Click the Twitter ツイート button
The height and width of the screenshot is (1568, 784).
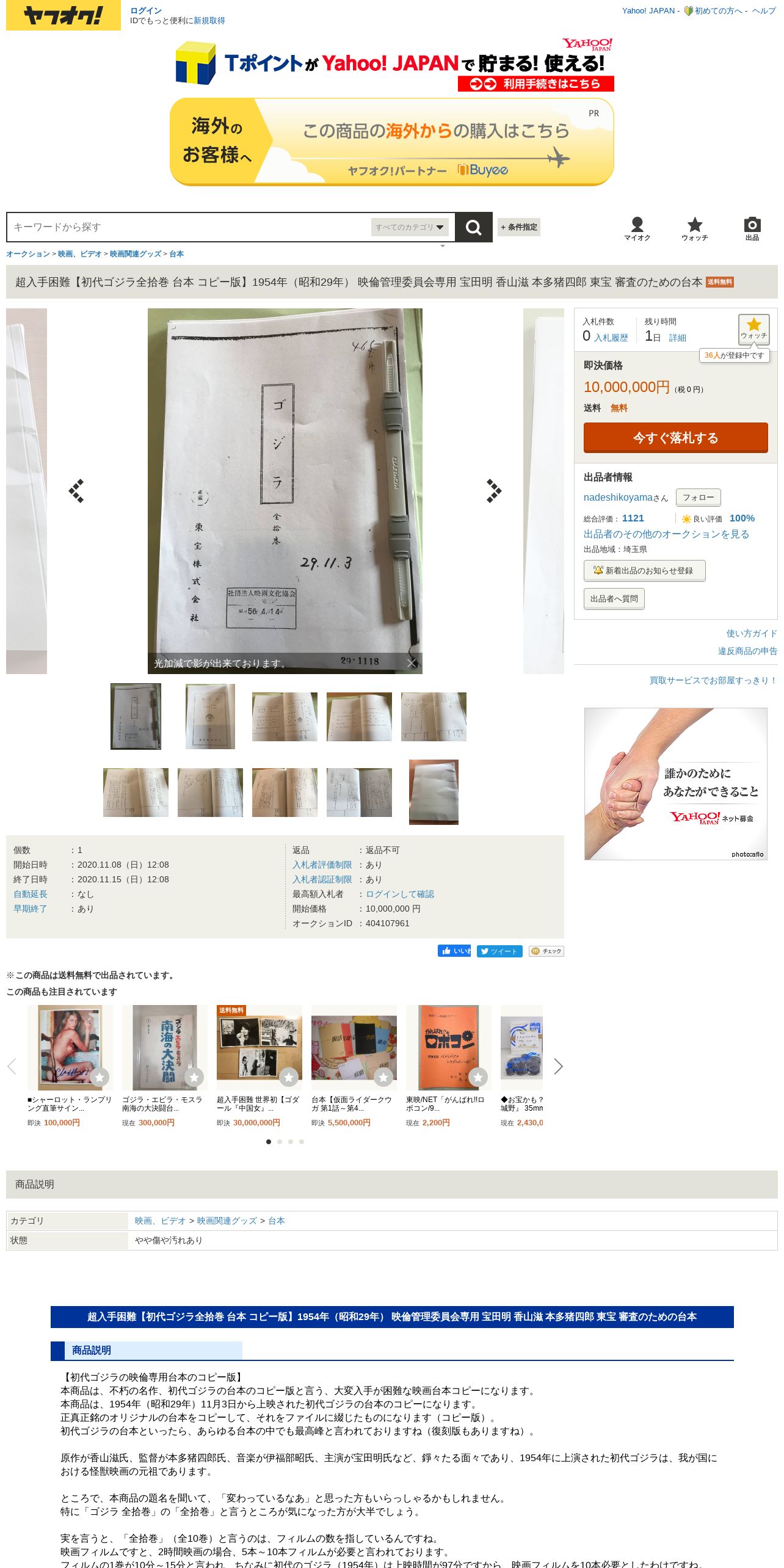(x=499, y=951)
